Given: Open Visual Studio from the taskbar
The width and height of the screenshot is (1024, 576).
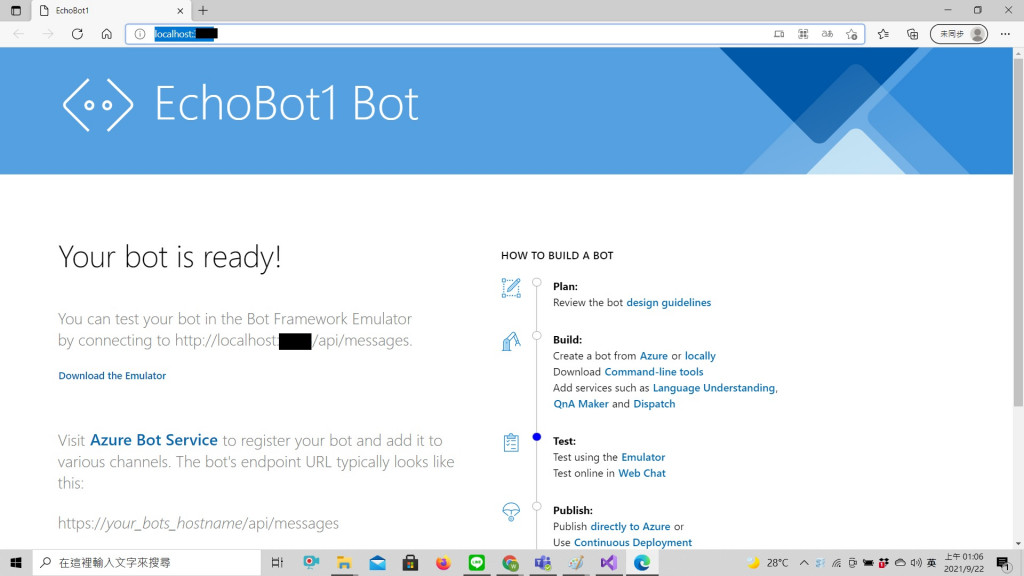Looking at the screenshot, I should point(609,562).
